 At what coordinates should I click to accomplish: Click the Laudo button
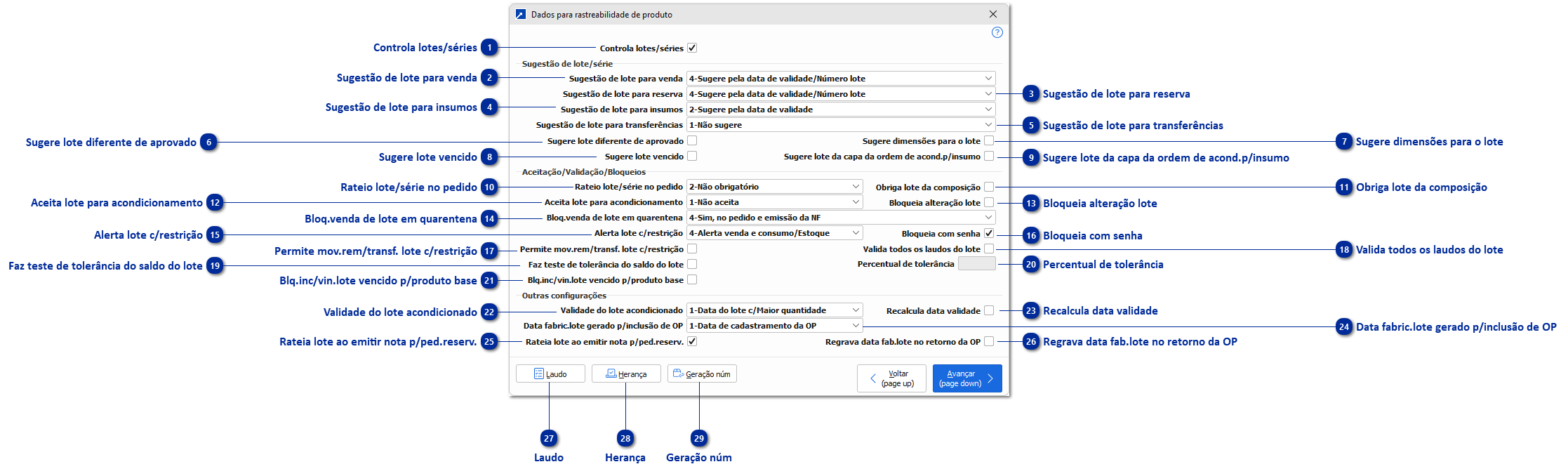550,373
